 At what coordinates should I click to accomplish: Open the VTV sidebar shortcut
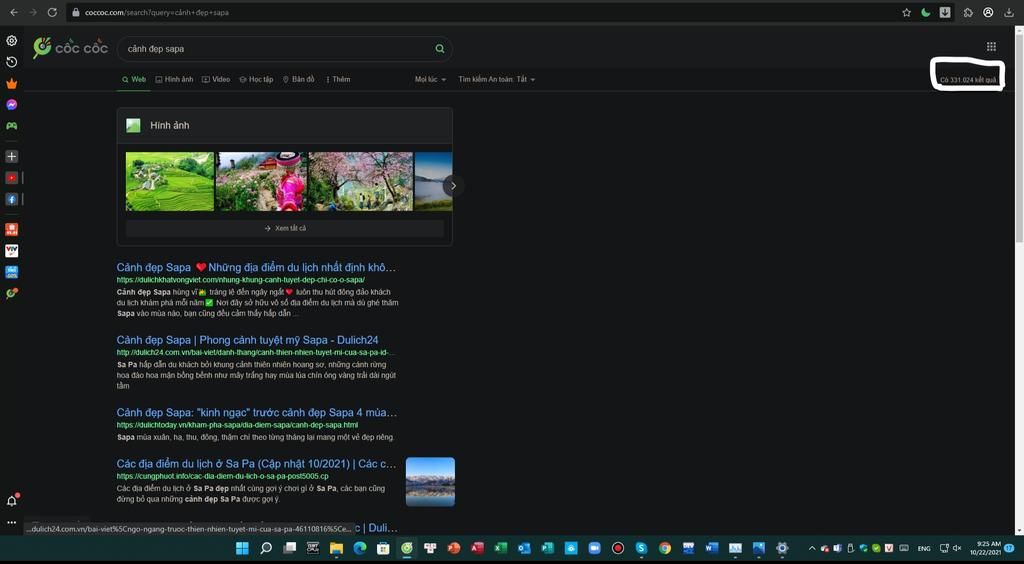(12, 251)
